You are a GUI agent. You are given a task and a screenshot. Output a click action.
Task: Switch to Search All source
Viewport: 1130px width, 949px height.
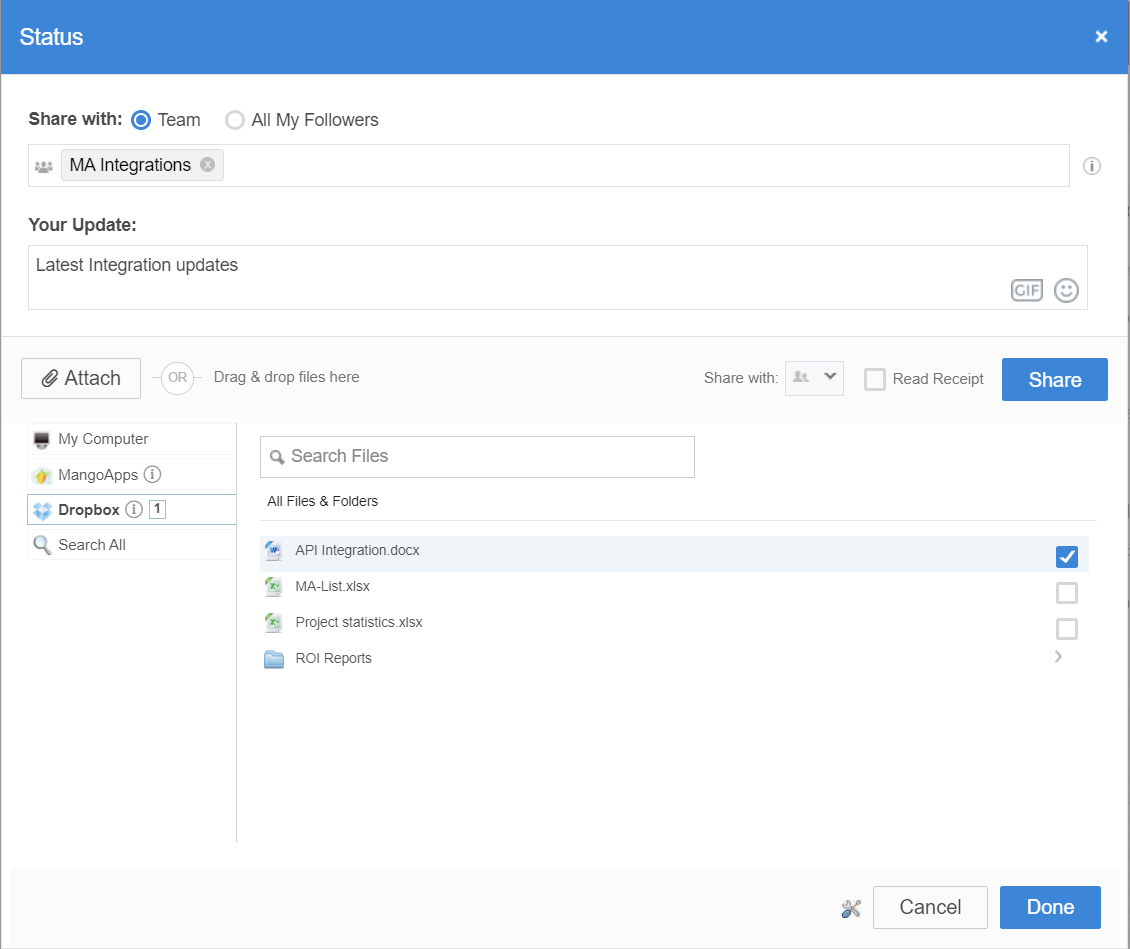point(92,545)
